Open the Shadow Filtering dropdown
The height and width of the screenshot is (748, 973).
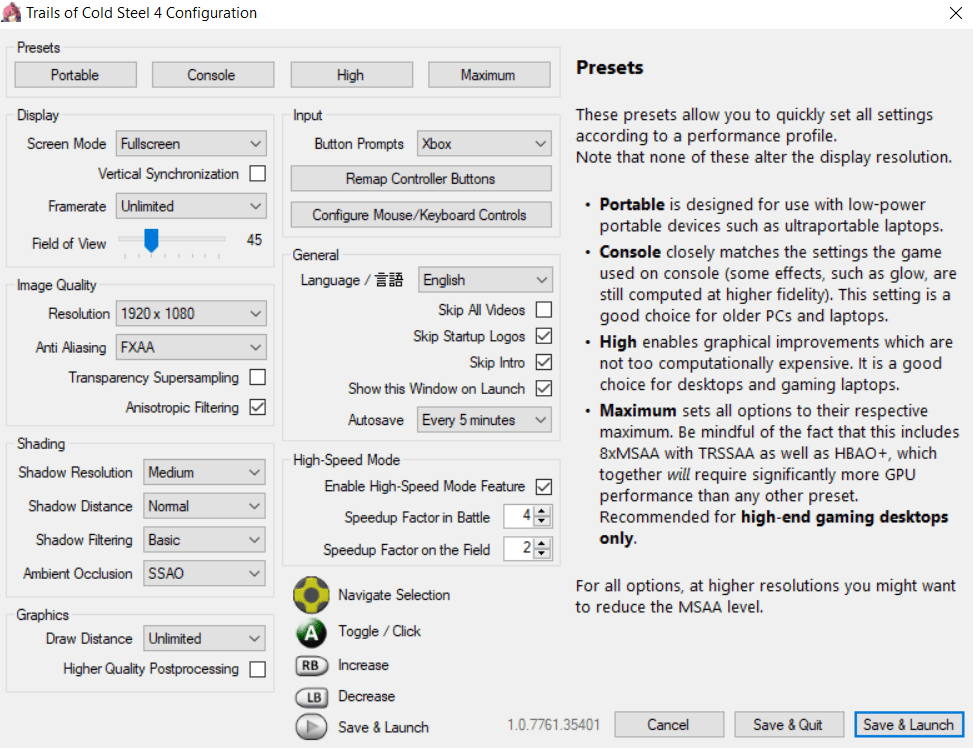click(x=204, y=539)
